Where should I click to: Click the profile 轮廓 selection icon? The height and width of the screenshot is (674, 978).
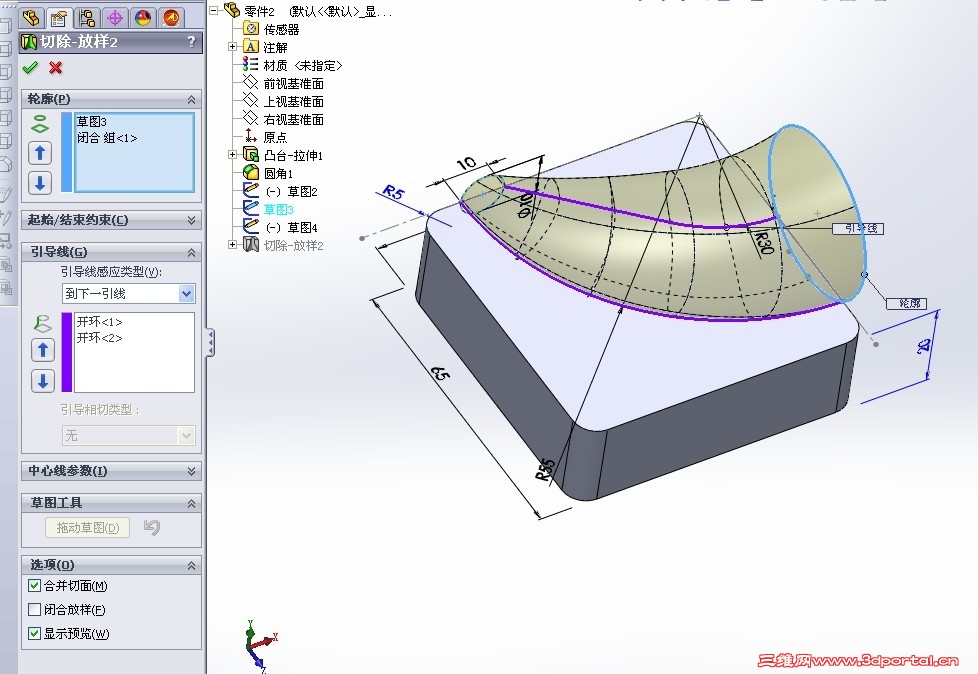click(40, 123)
